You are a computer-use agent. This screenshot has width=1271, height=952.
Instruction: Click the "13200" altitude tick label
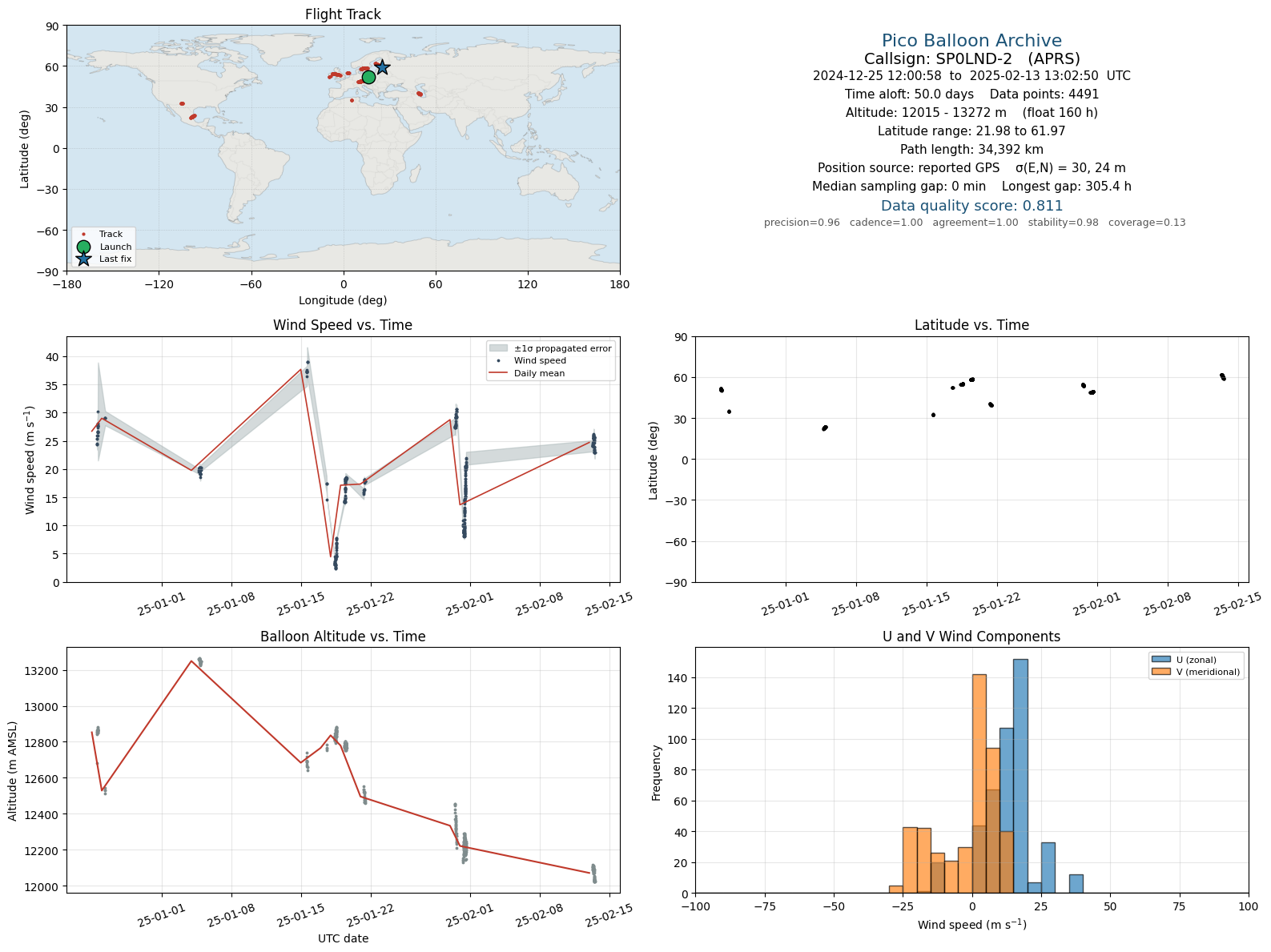[x=45, y=670]
